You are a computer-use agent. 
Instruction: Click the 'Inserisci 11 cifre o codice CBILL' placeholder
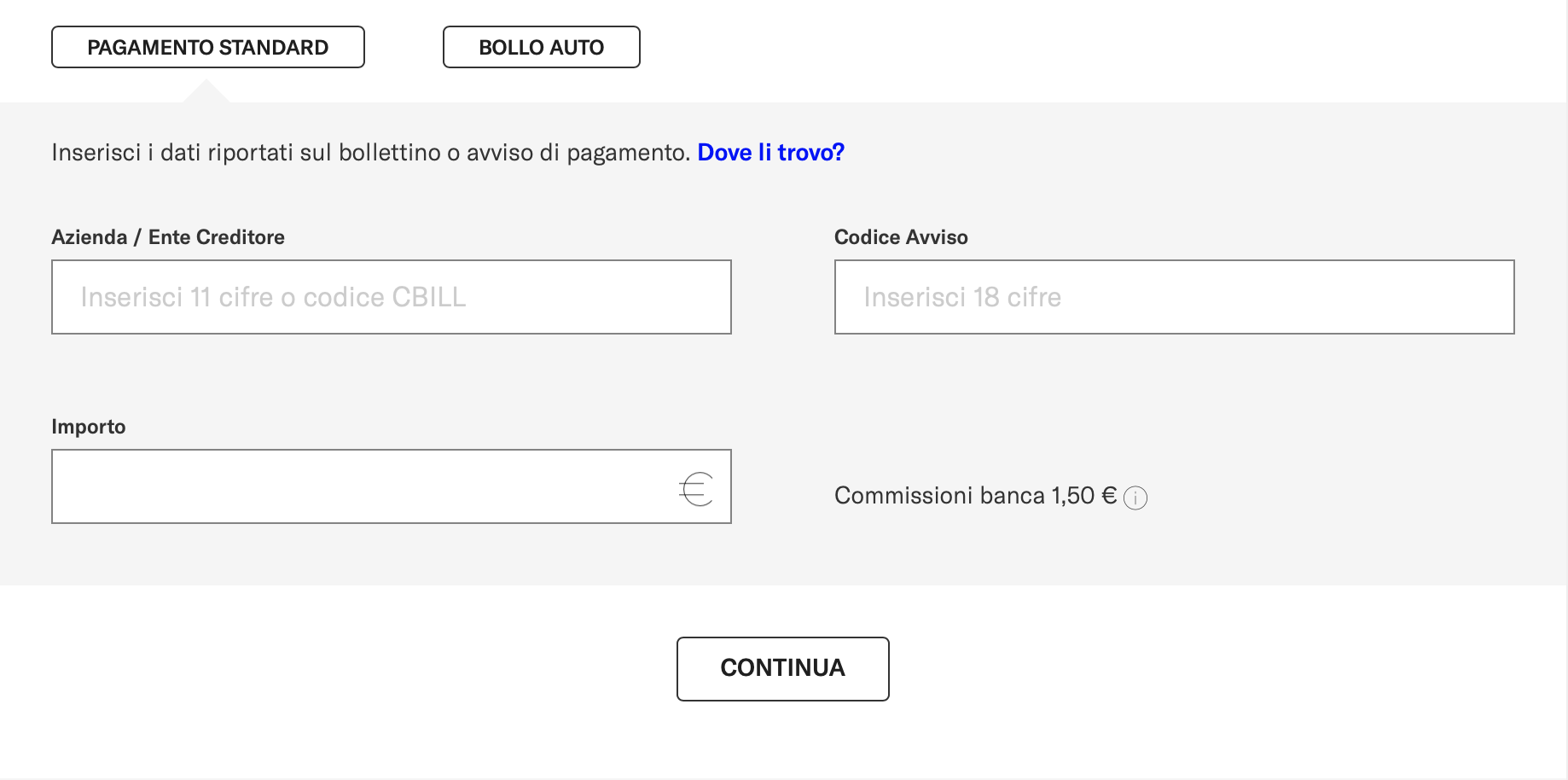[273, 297]
